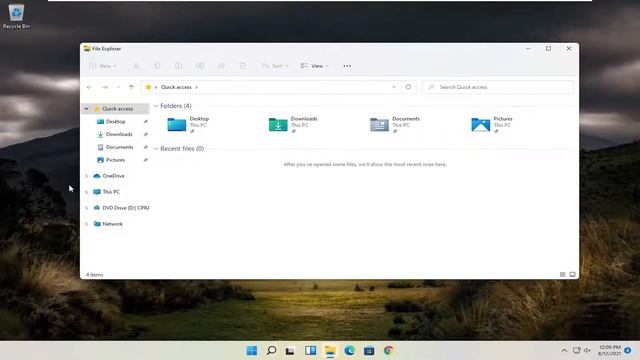Open the See more ellipsis menu
This screenshot has width=640, height=360.
[x=347, y=66]
